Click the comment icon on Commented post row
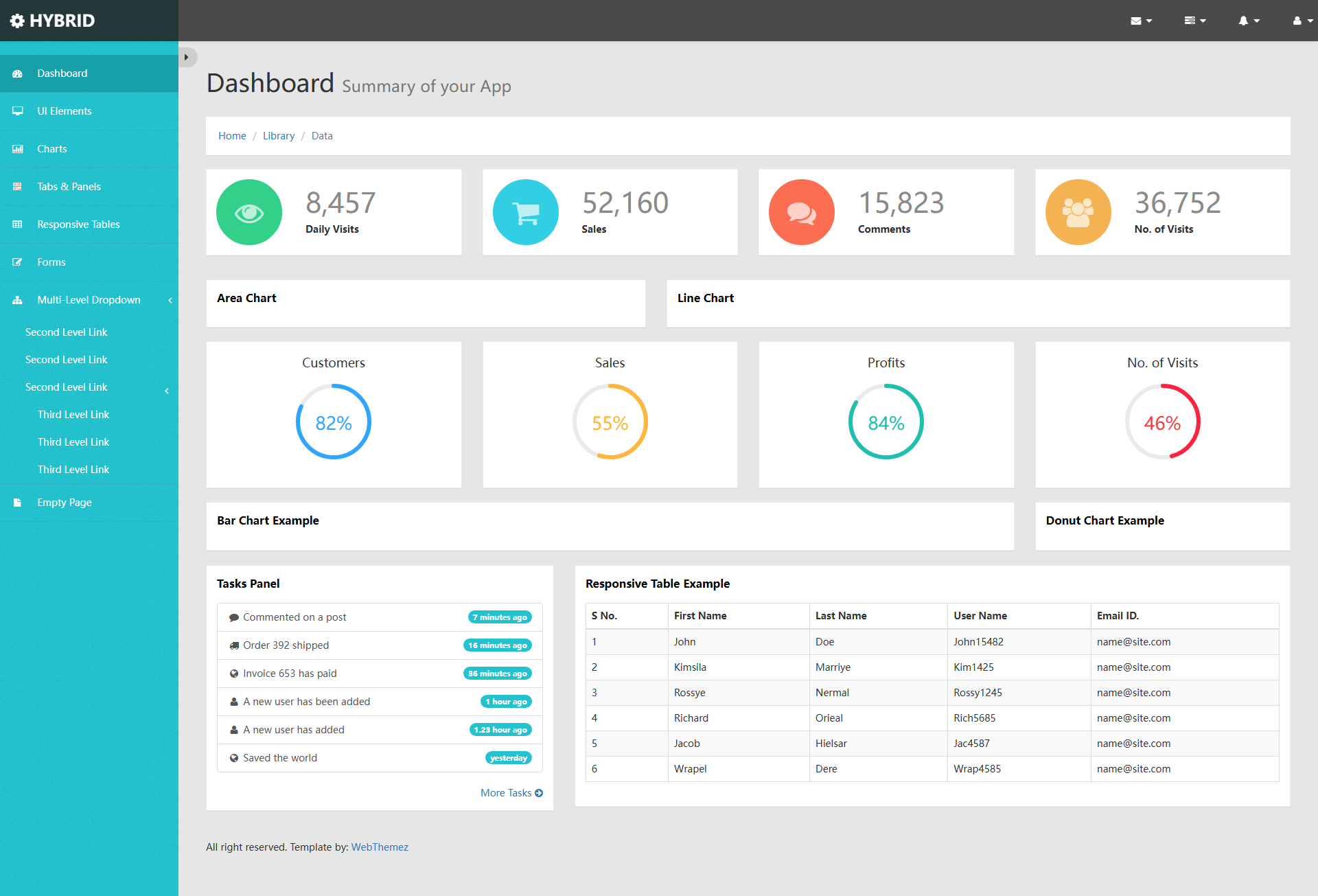Viewport: 1318px width, 896px height. tap(234, 617)
